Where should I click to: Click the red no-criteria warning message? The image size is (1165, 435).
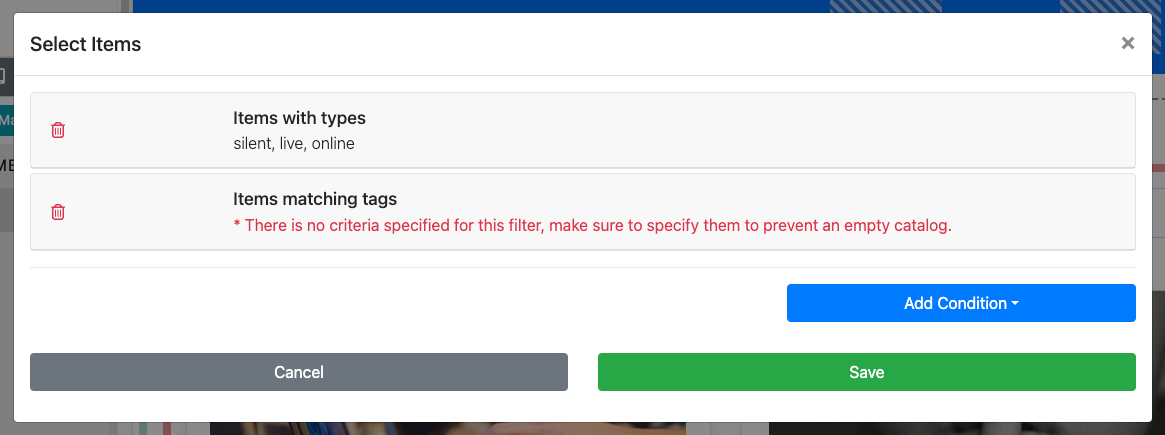tap(592, 225)
